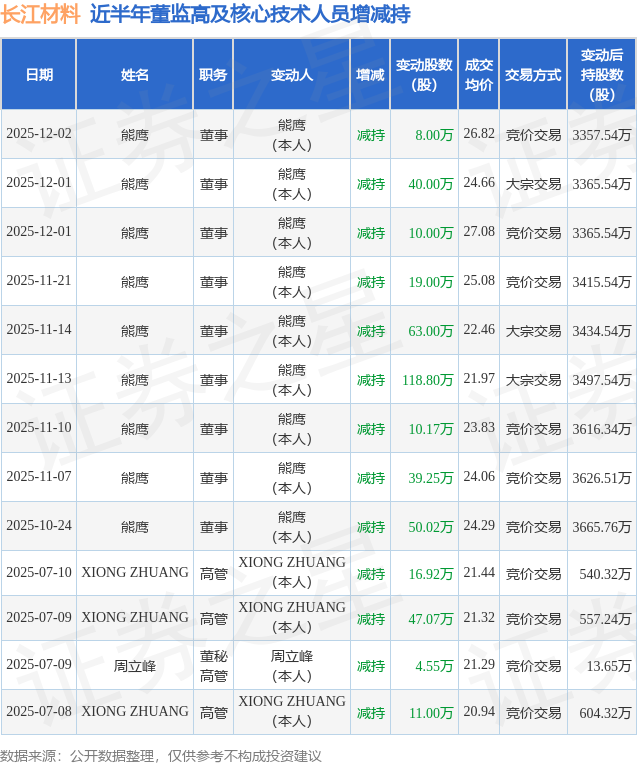Click 大宗交易 in the 2025-11-14 row
The image size is (637, 765).
coord(533,331)
